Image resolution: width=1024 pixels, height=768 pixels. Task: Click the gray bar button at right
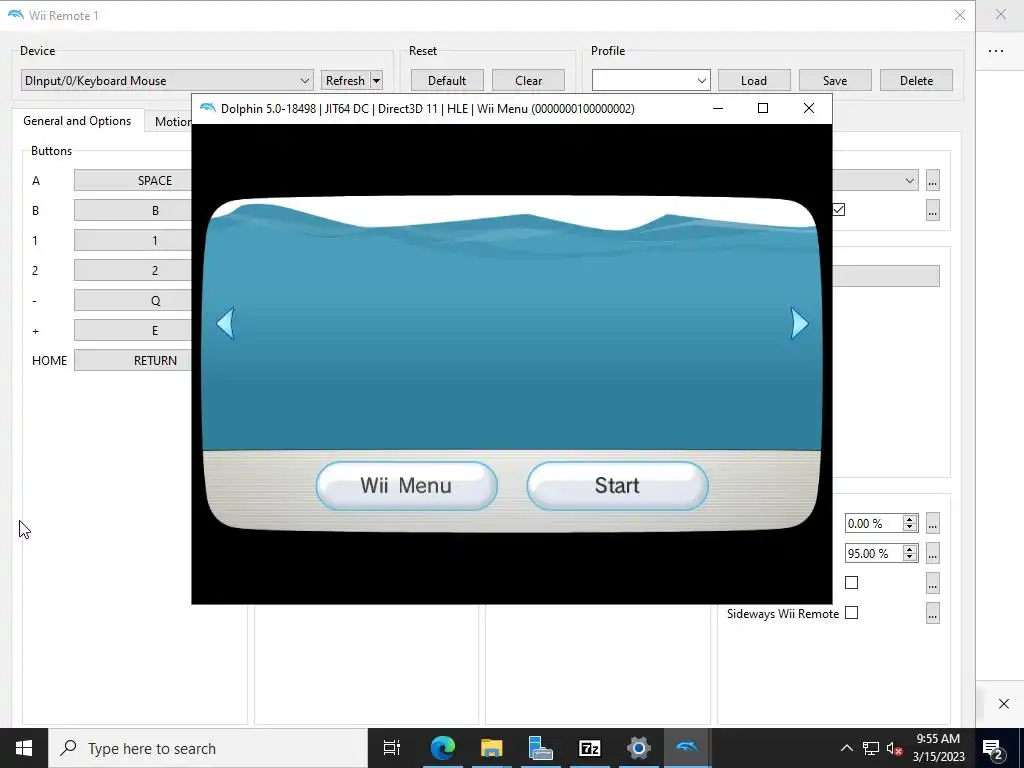click(886, 276)
